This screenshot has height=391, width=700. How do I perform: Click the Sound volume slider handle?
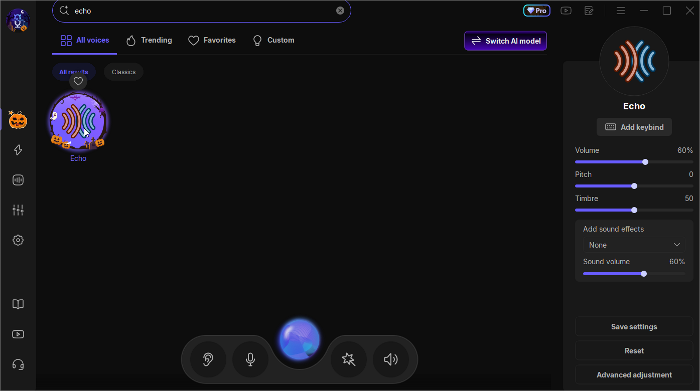point(644,274)
